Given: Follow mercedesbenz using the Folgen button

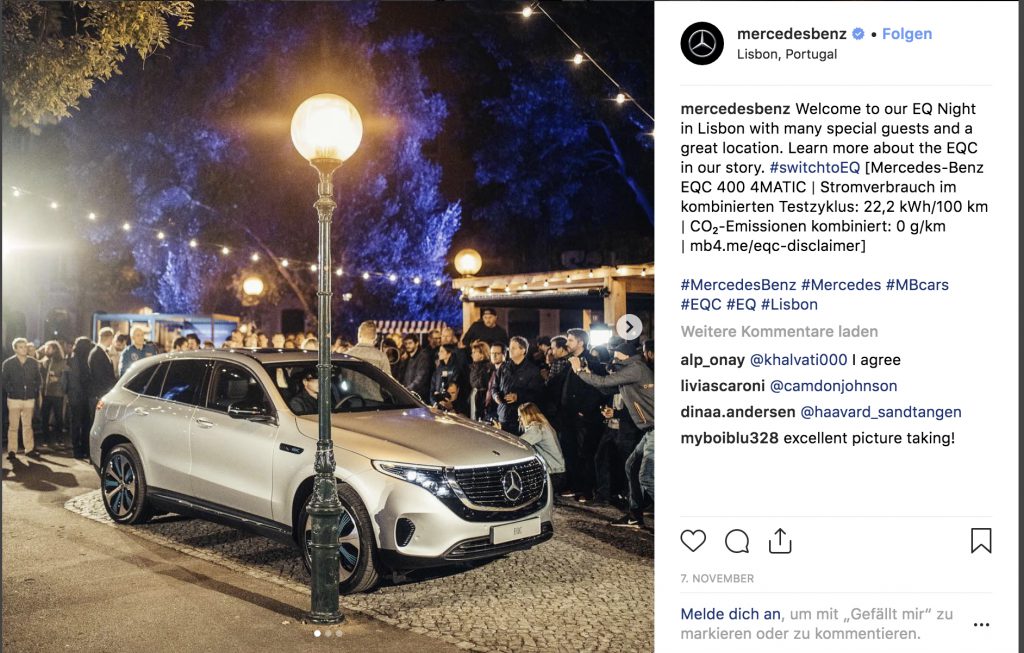Looking at the screenshot, I should [906, 34].
